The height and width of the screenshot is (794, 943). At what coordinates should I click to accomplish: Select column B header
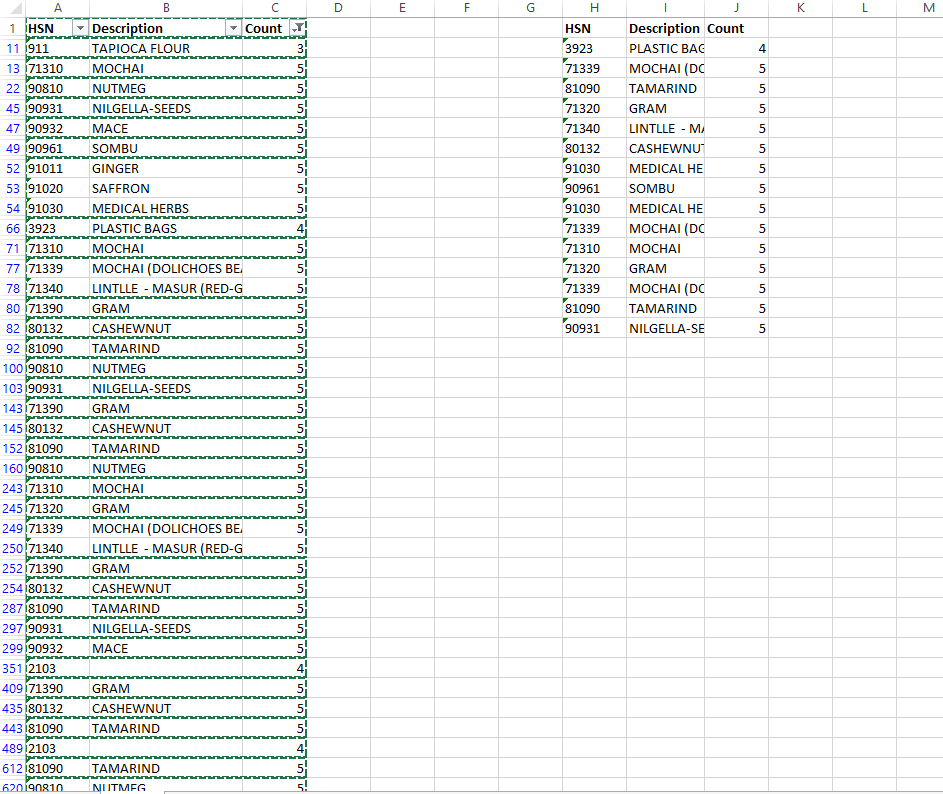[166, 8]
